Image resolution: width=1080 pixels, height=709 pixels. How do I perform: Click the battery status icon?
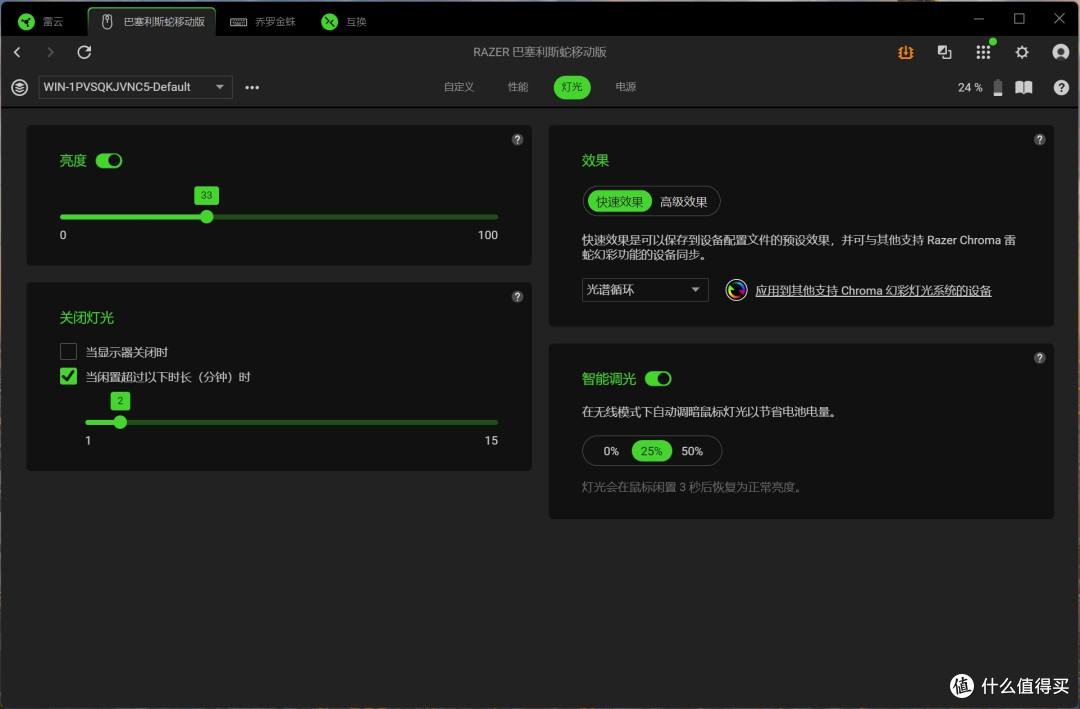998,88
